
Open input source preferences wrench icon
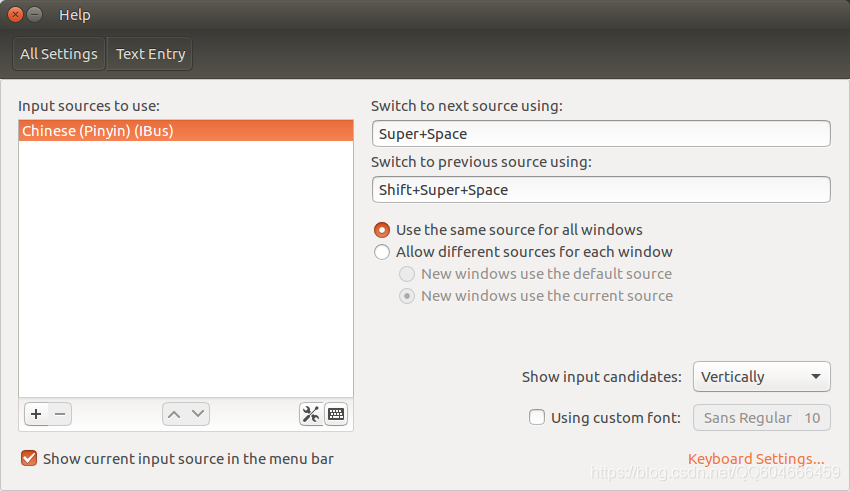click(x=311, y=414)
